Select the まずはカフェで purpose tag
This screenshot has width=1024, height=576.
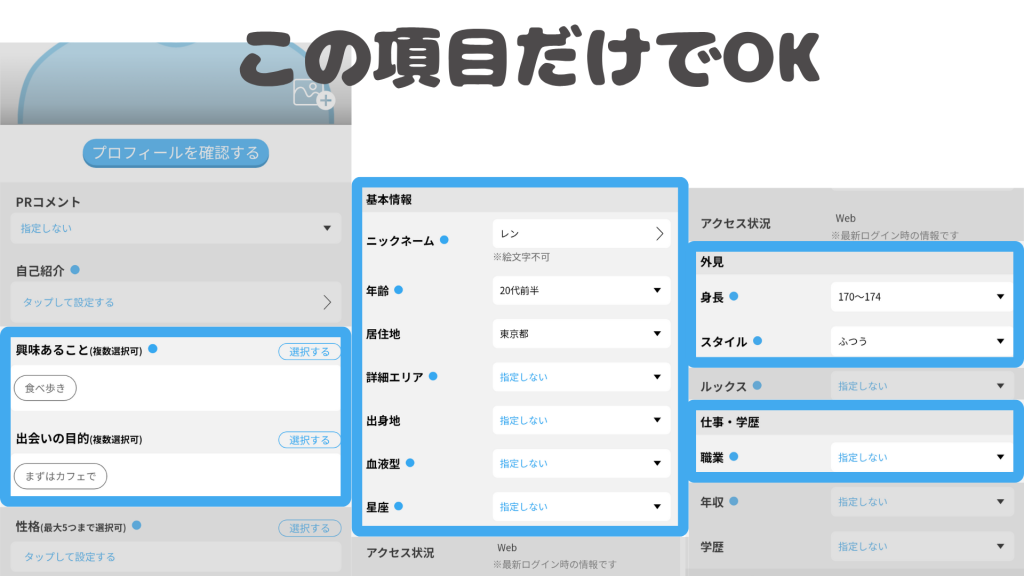pos(60,476)
